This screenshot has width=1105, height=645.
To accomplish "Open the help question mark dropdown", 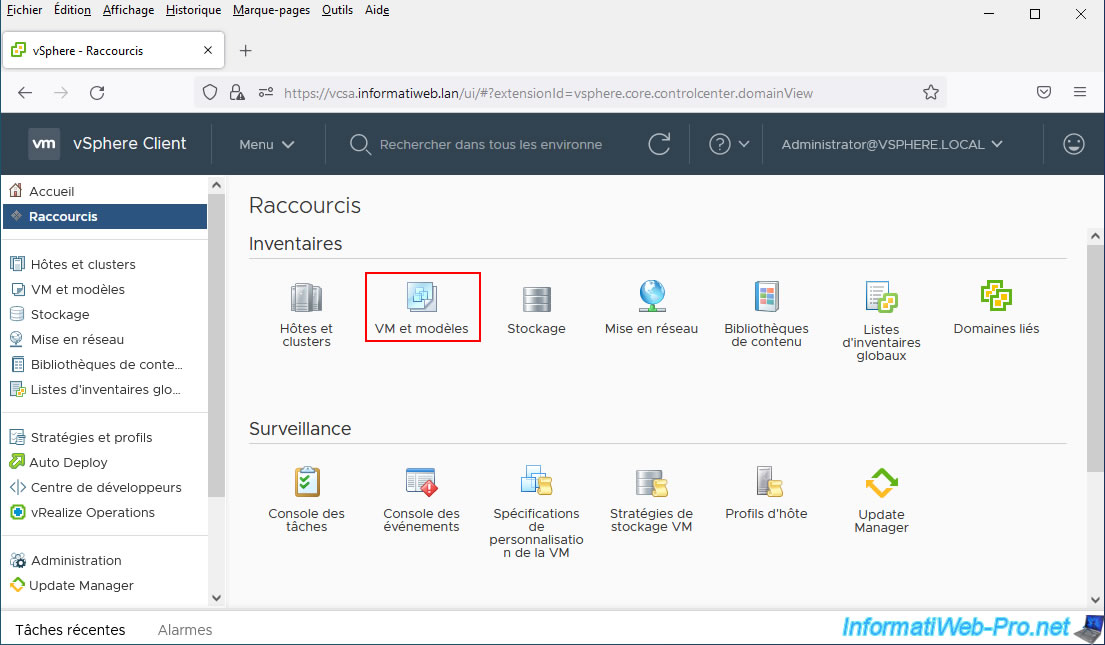I will (728, 144).
